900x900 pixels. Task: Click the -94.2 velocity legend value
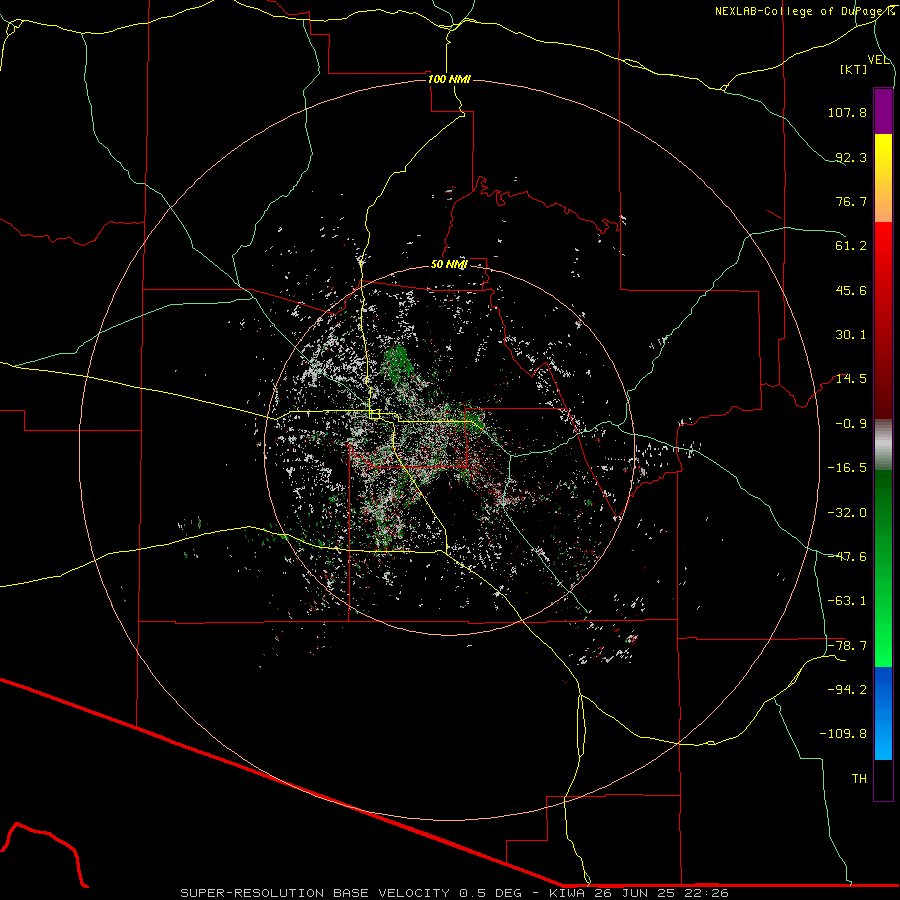847,690
